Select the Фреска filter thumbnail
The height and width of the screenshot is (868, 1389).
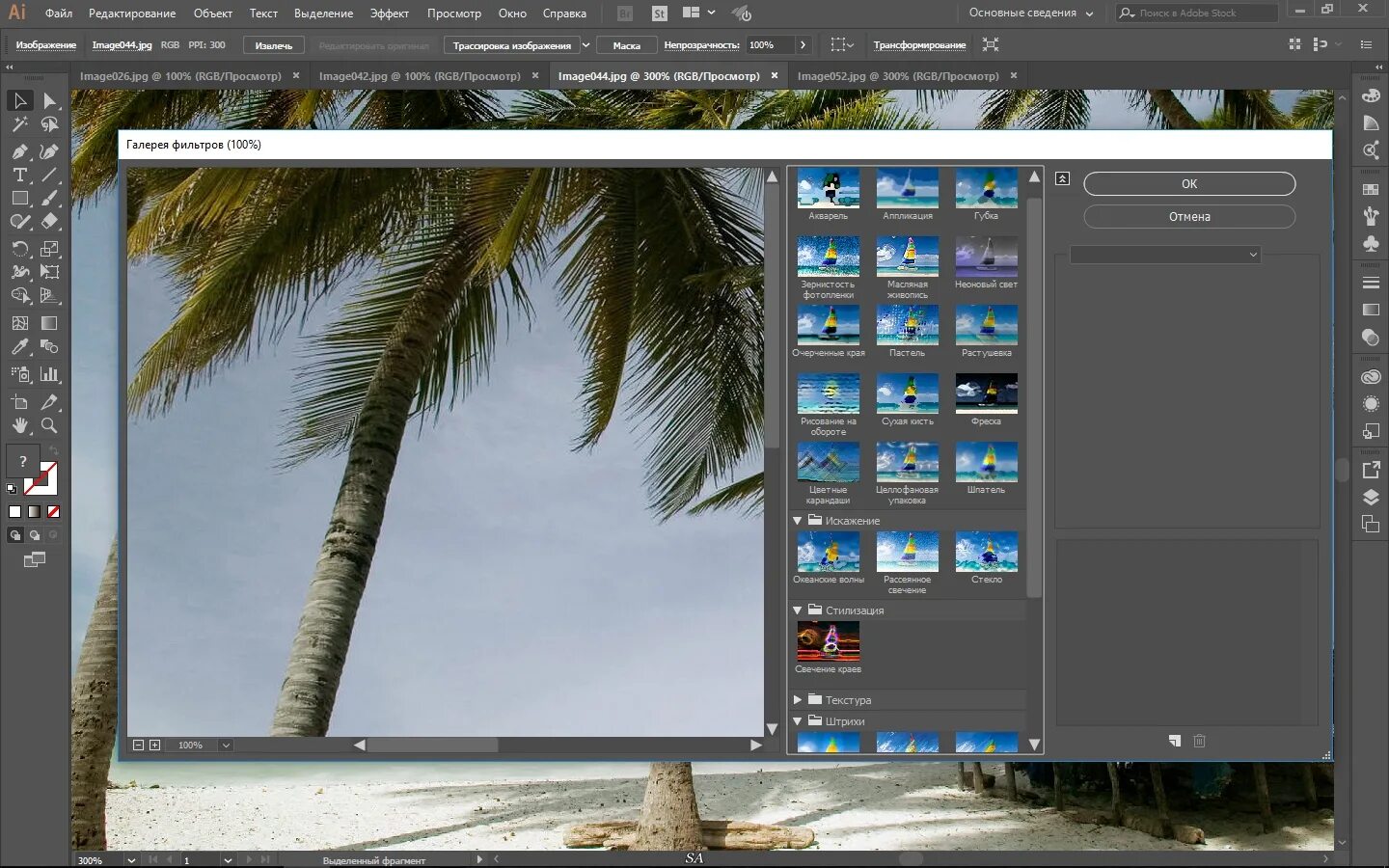pyautogui.click(x=986, y=393)
